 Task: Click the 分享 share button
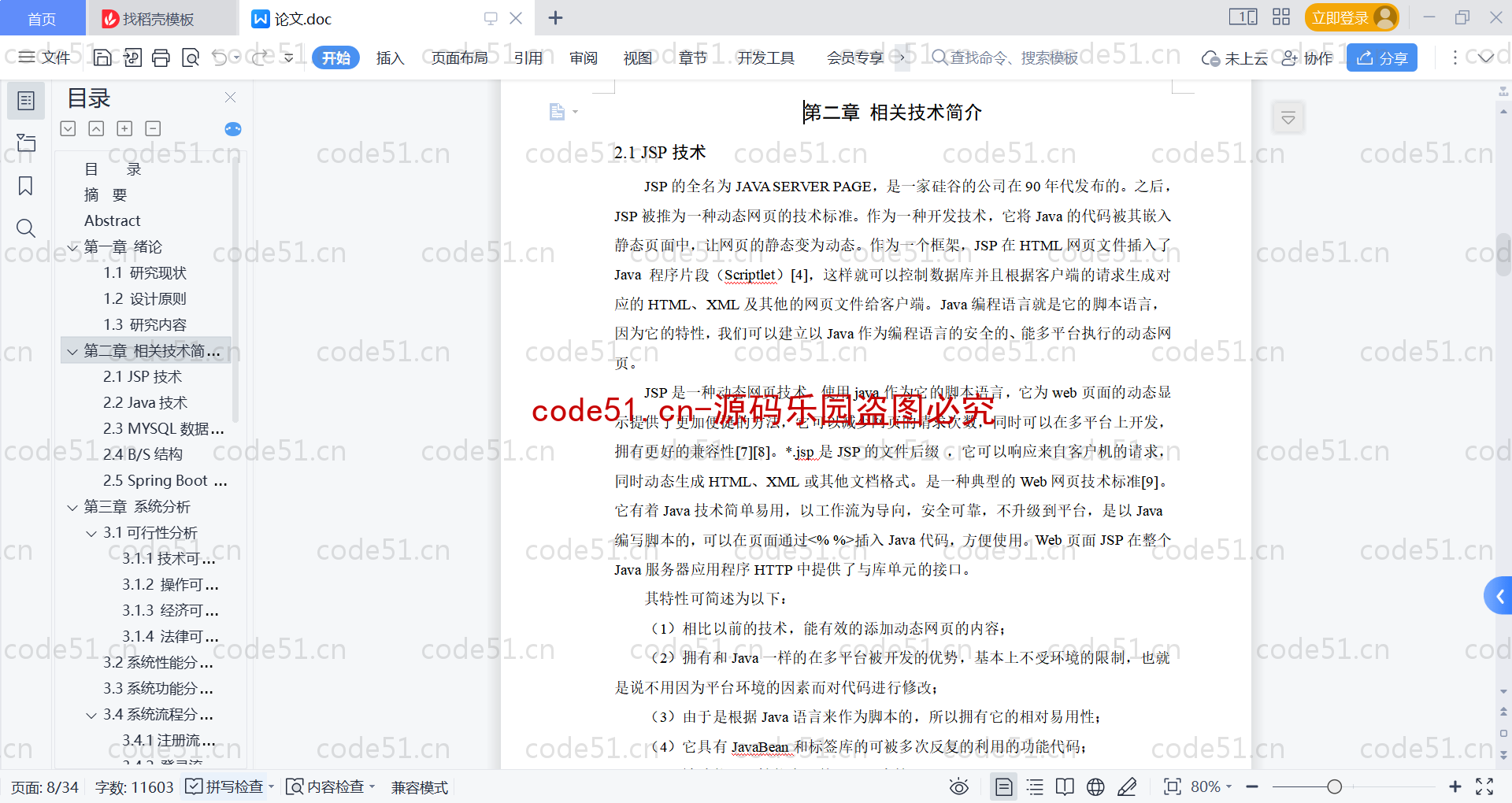coord(1382,57)
